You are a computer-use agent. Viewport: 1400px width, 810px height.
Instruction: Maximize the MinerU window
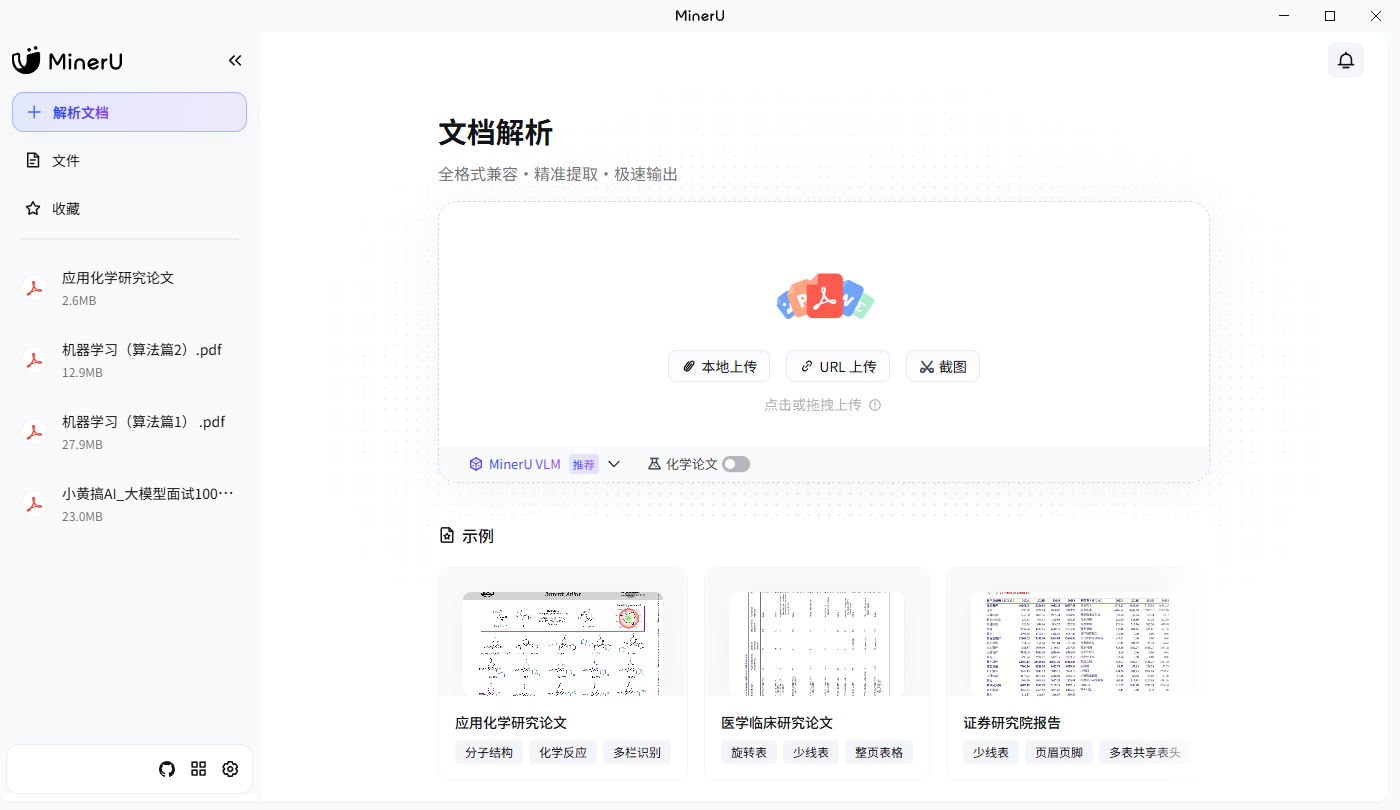pos(1330,15)
